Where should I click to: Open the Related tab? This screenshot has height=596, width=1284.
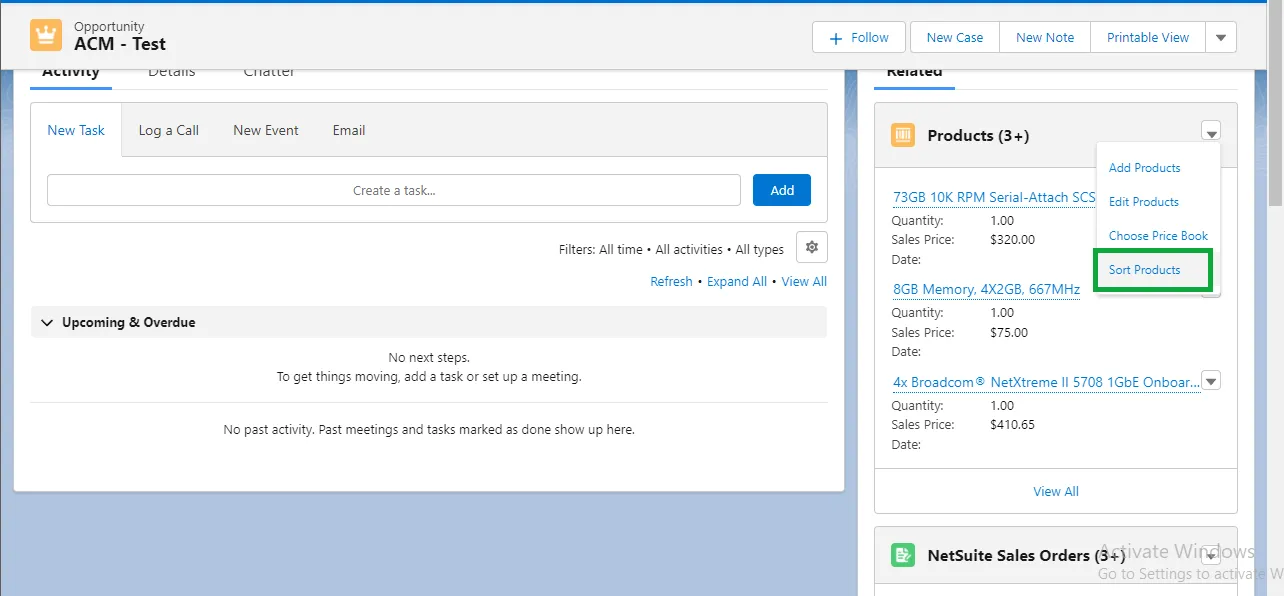point(914,74)
